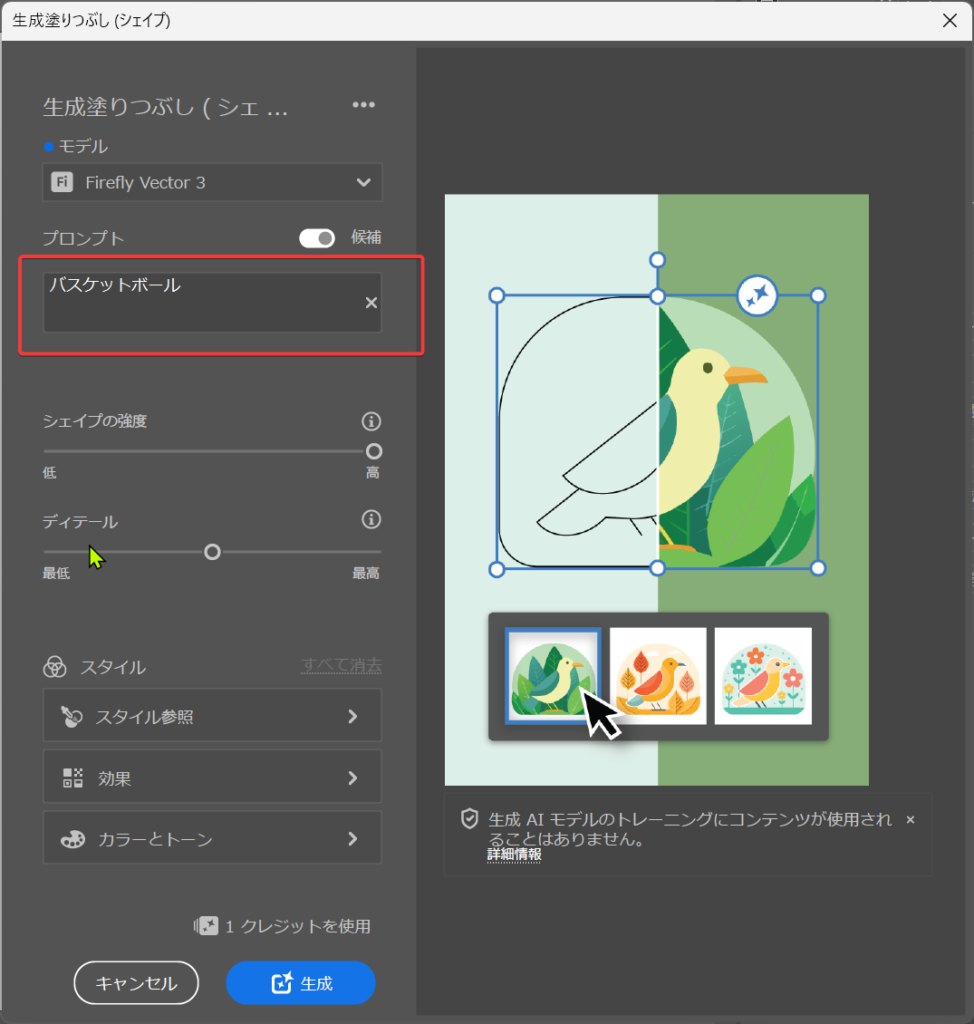Click the プロンプト label
The height and width of the screenshot is (1024, 974).
84,238
